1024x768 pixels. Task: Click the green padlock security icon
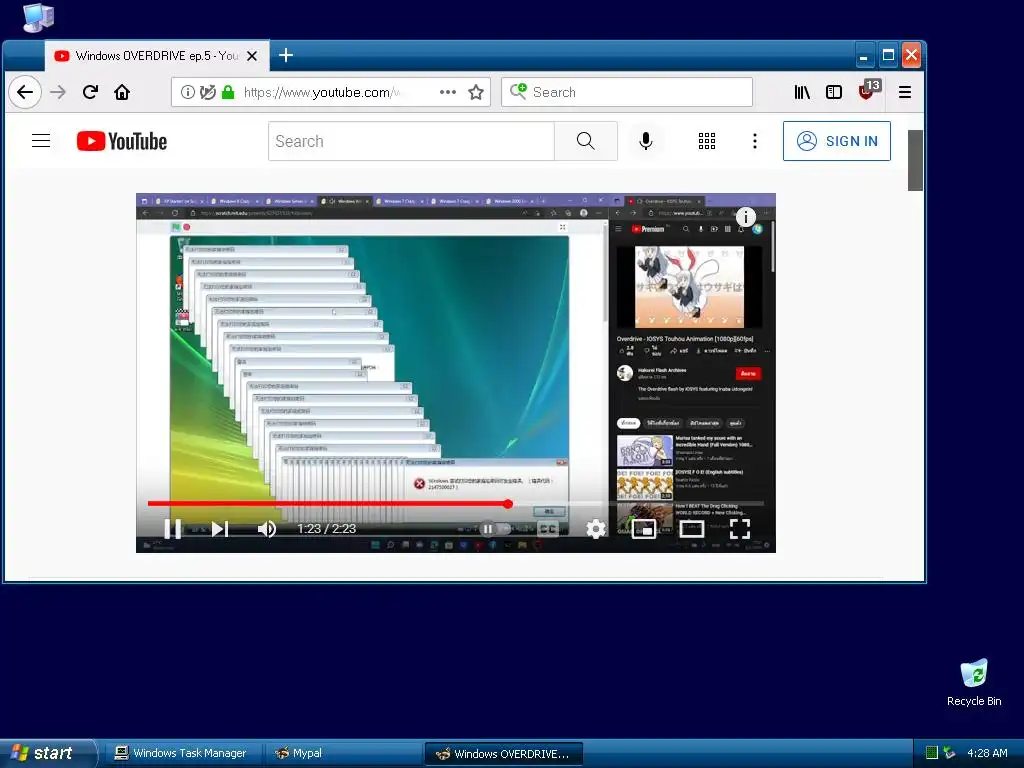(228, 92)
